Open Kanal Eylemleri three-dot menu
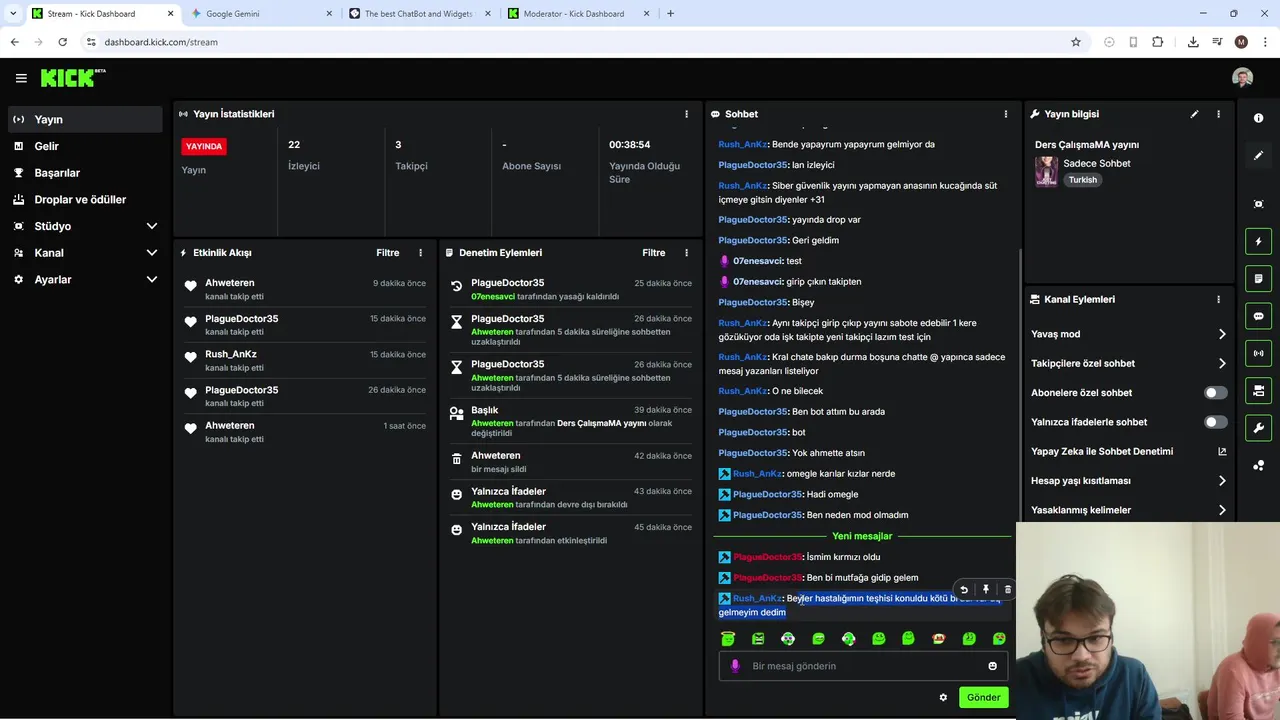1280x720 pixels. point(1218,299)
